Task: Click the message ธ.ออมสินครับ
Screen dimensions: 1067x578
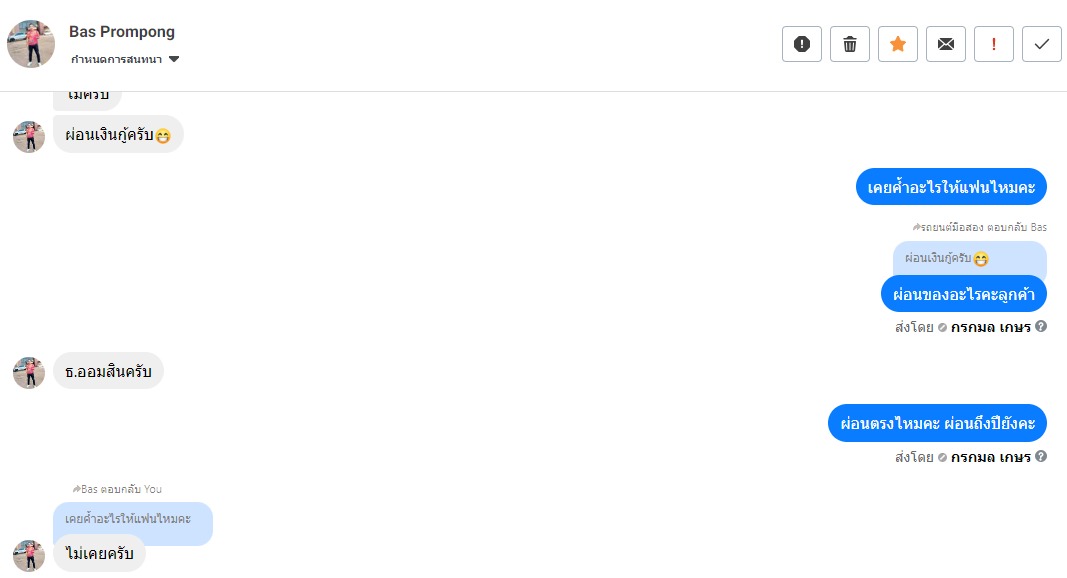Action: tap(108, 372)
